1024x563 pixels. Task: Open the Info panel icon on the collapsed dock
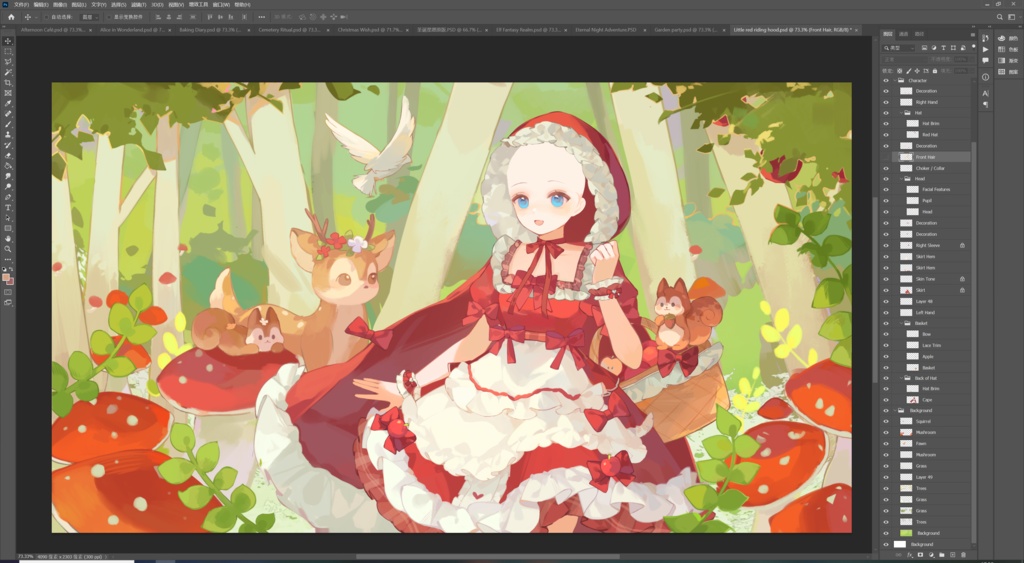pyautogui.click(x=985, y=77)
